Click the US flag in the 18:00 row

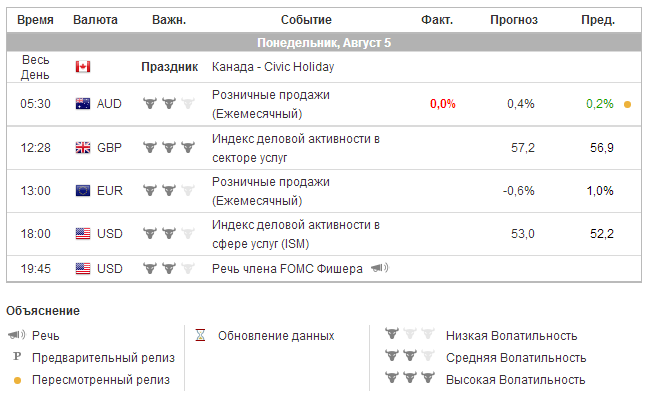(x=83, y=234)
